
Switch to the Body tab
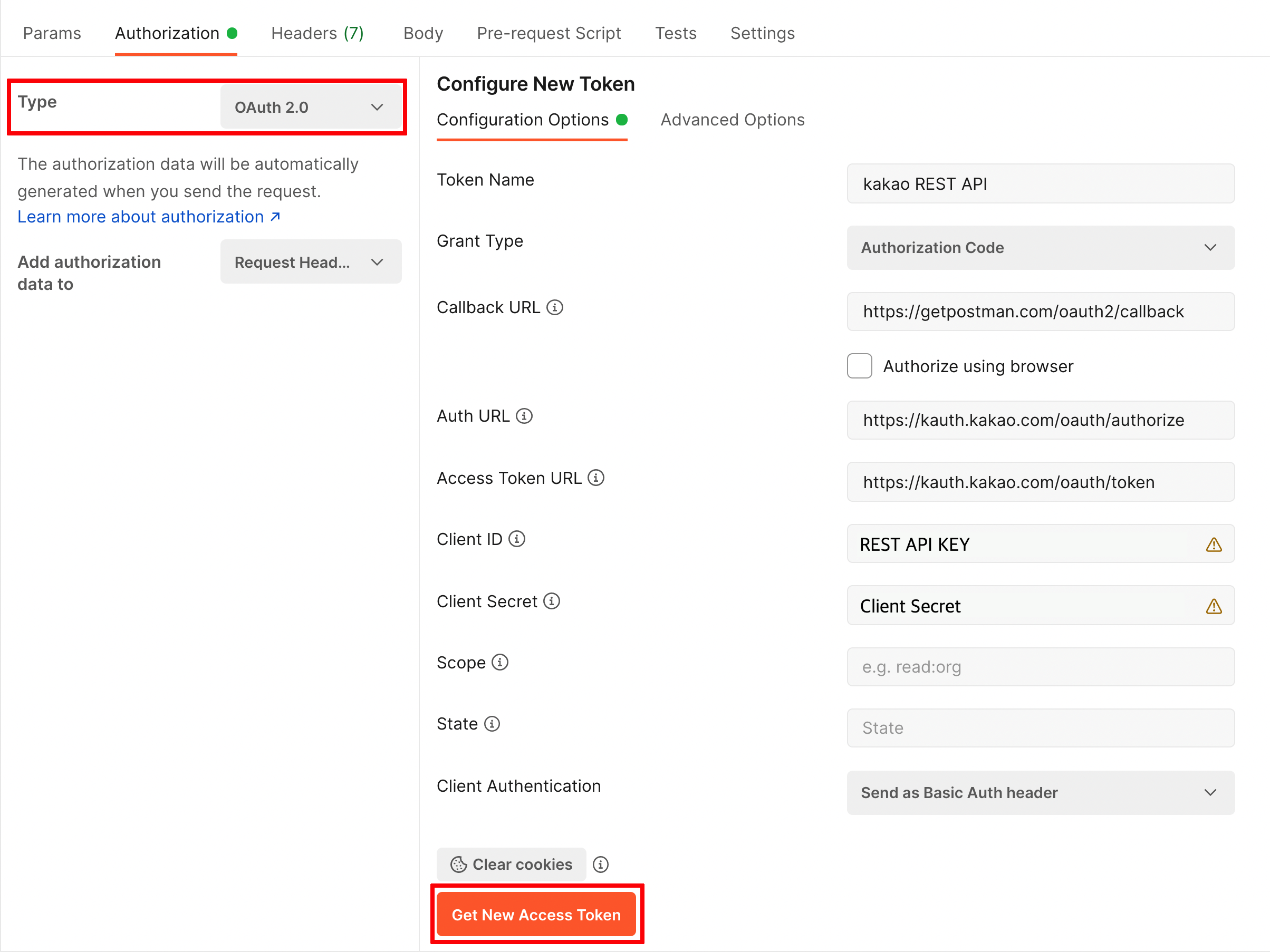coord(423,33)
